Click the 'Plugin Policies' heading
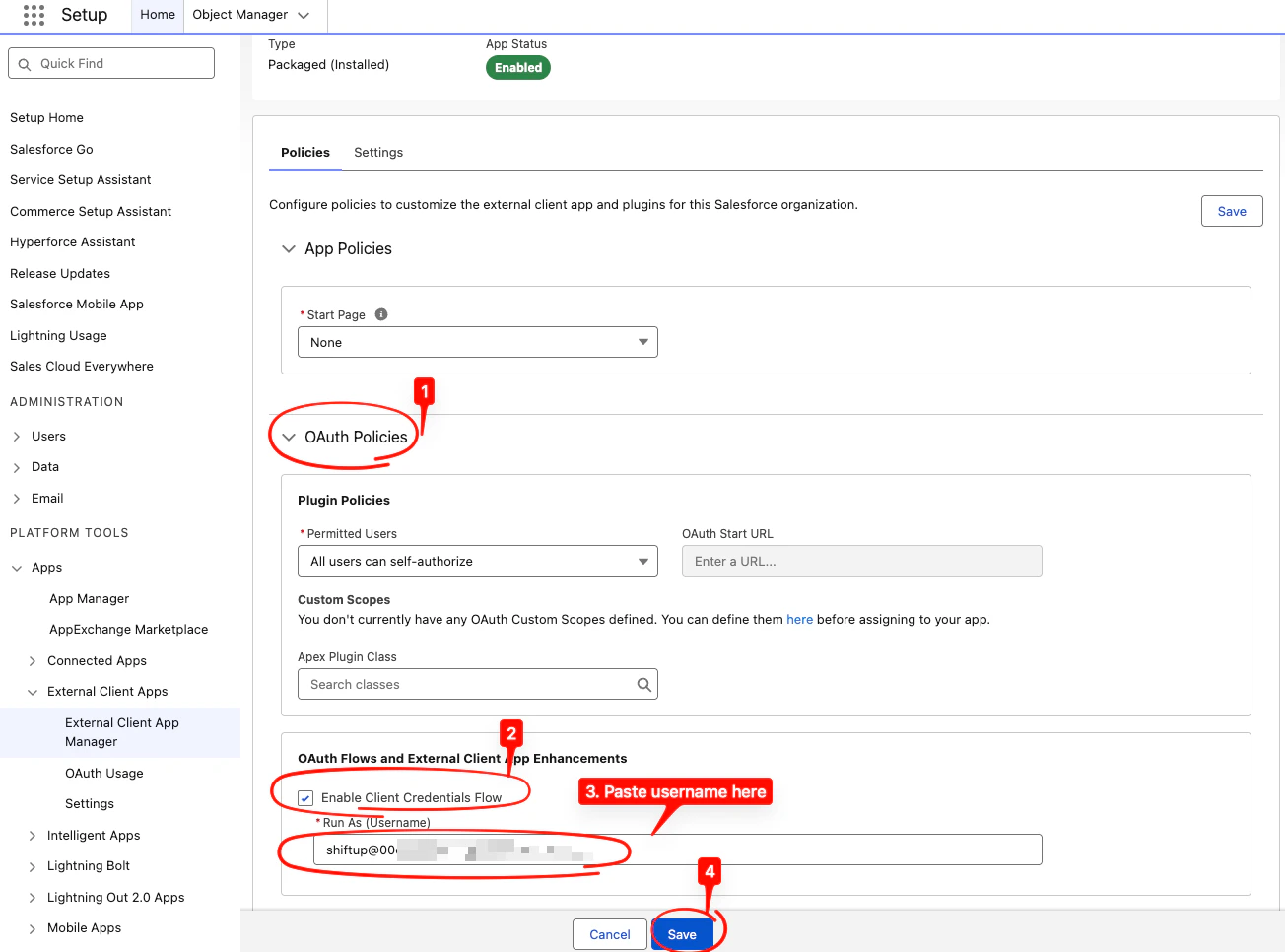 pos(344,501)
